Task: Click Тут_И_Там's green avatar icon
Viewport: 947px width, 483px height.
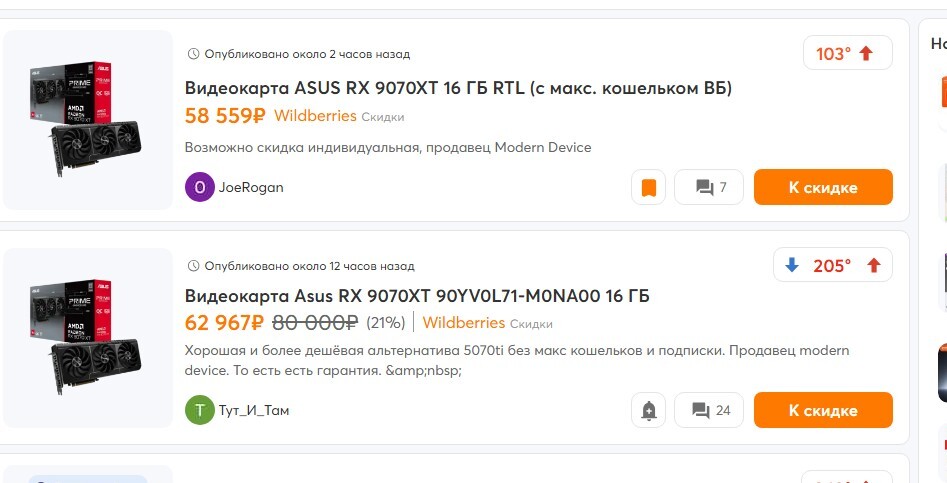Action: coord(200,410)
